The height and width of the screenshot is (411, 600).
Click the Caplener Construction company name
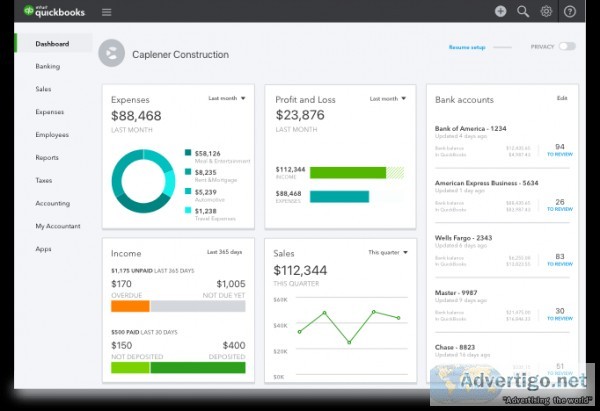pos(181,55)
